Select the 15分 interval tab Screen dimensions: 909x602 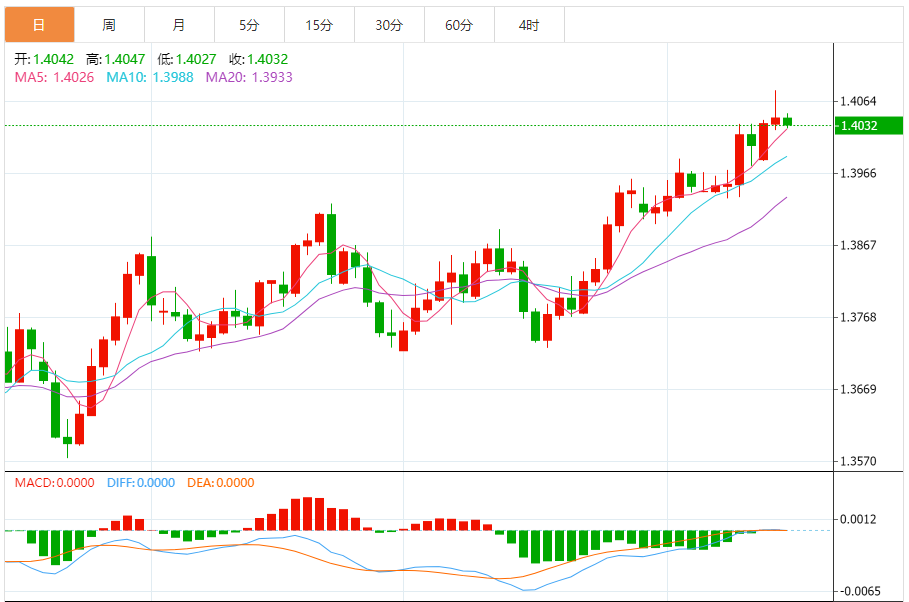pos(319,25)
